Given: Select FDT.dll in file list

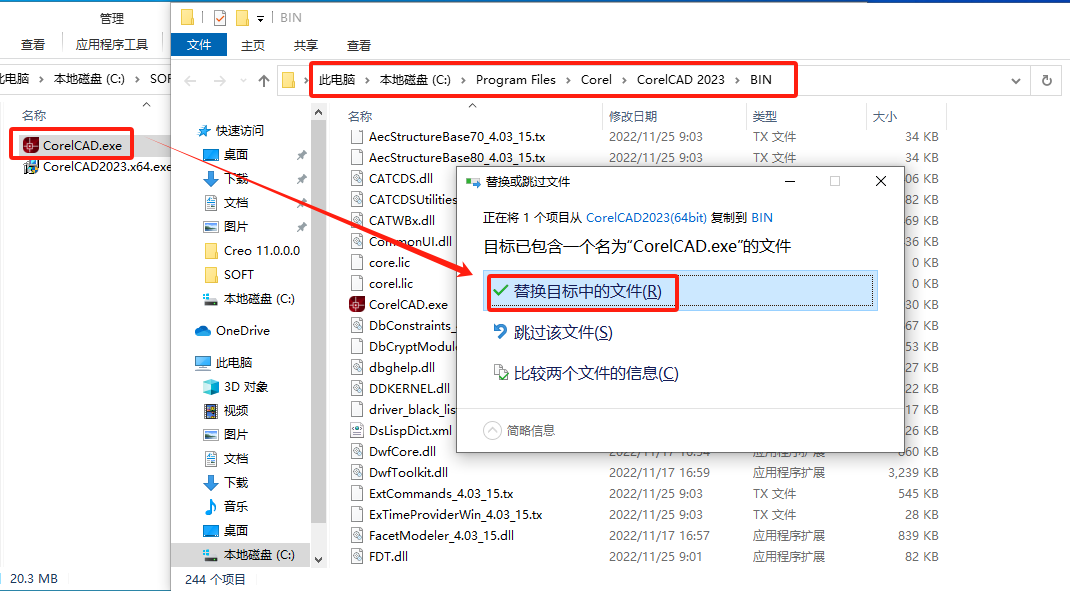Looking at the screenshot, I should click(388, 556).
